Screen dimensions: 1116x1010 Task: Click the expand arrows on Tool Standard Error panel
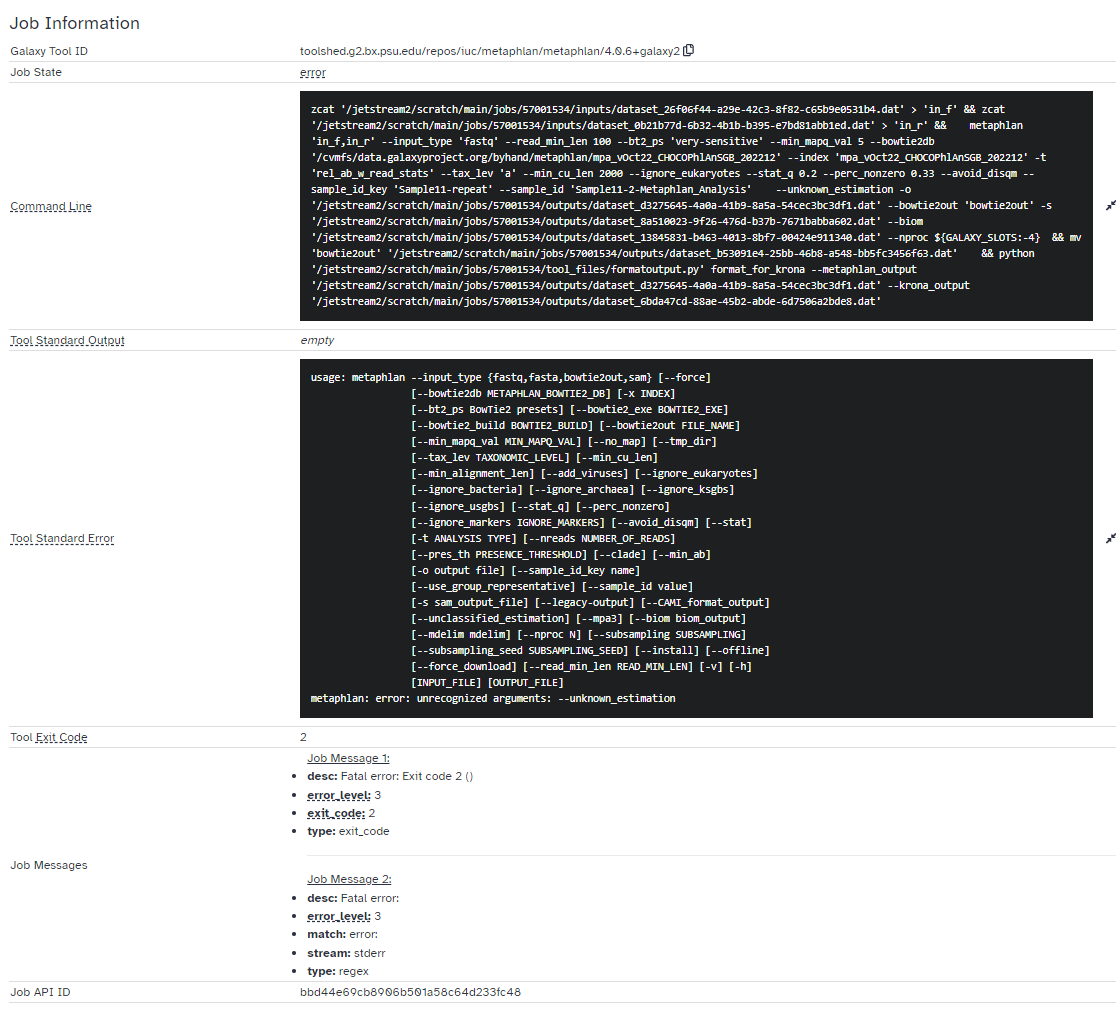pyautogui.click(x=1109, y=538)
